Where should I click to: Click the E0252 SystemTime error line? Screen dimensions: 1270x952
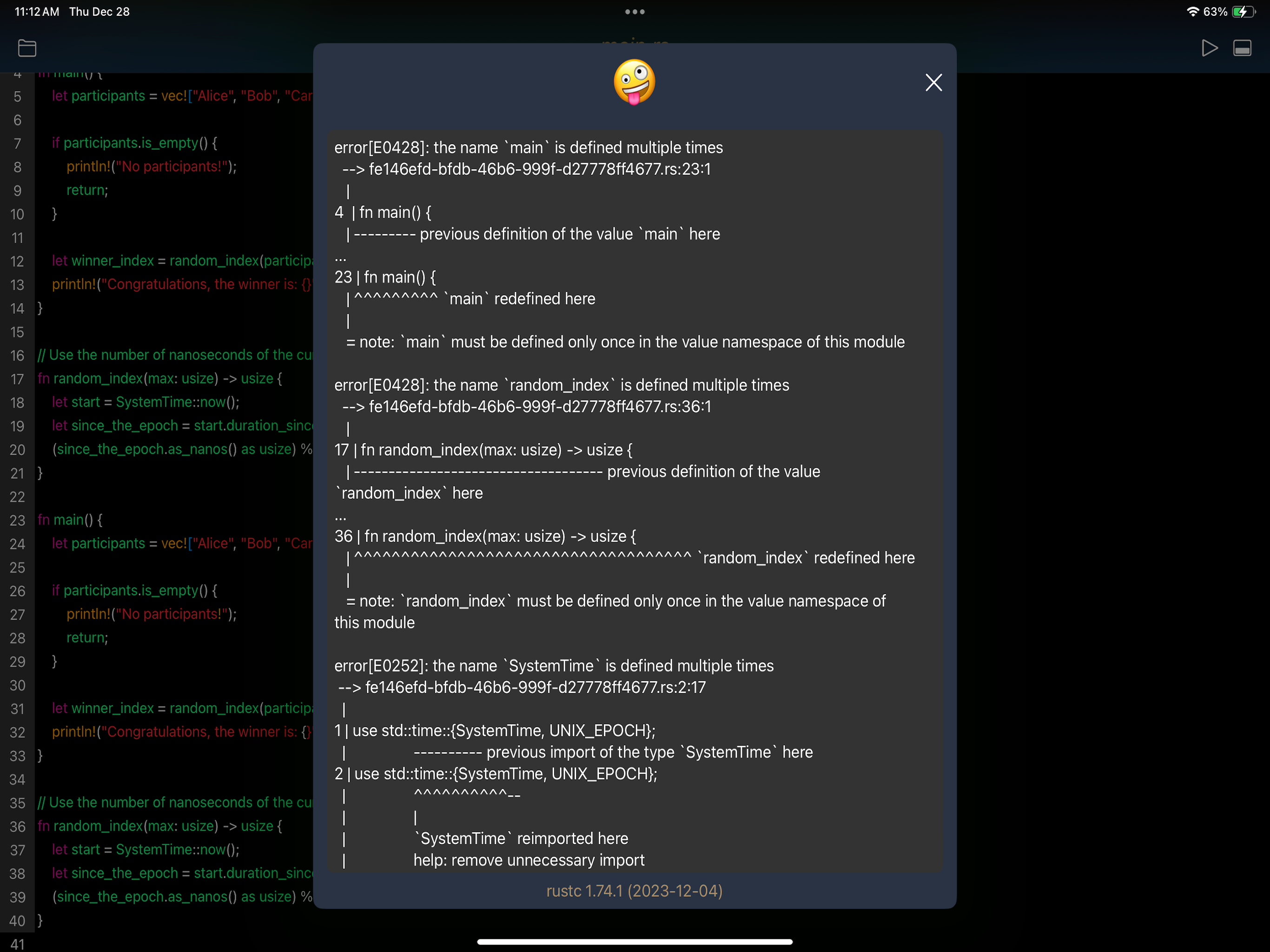pos(554,666)
